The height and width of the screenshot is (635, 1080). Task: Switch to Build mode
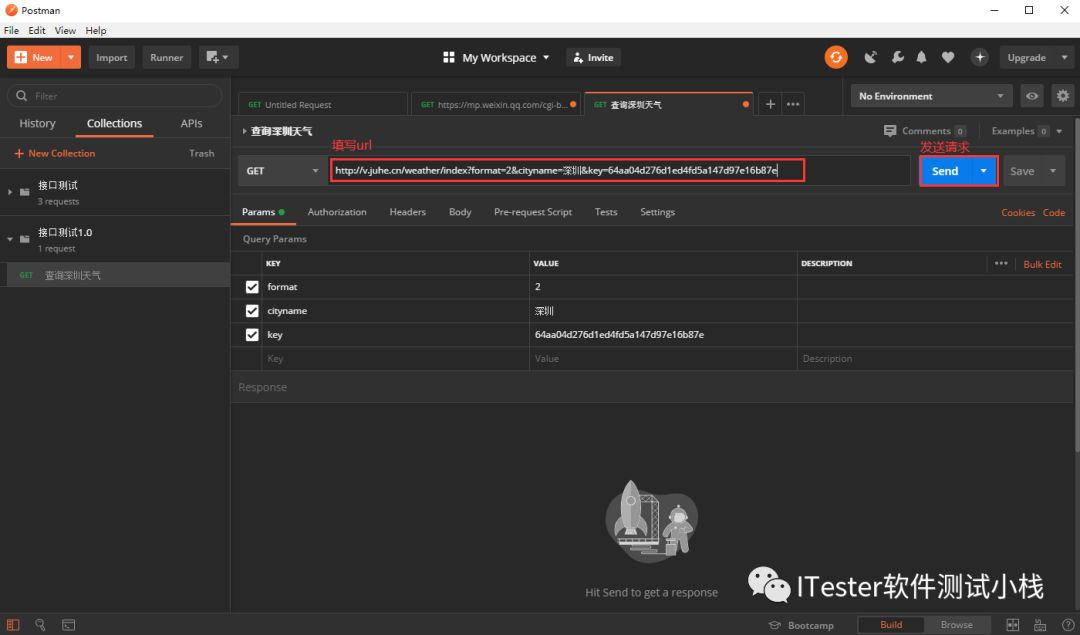(891, 625)
